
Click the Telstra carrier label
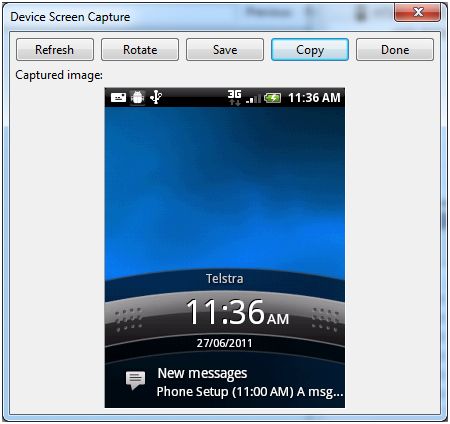tap(225, 279)
